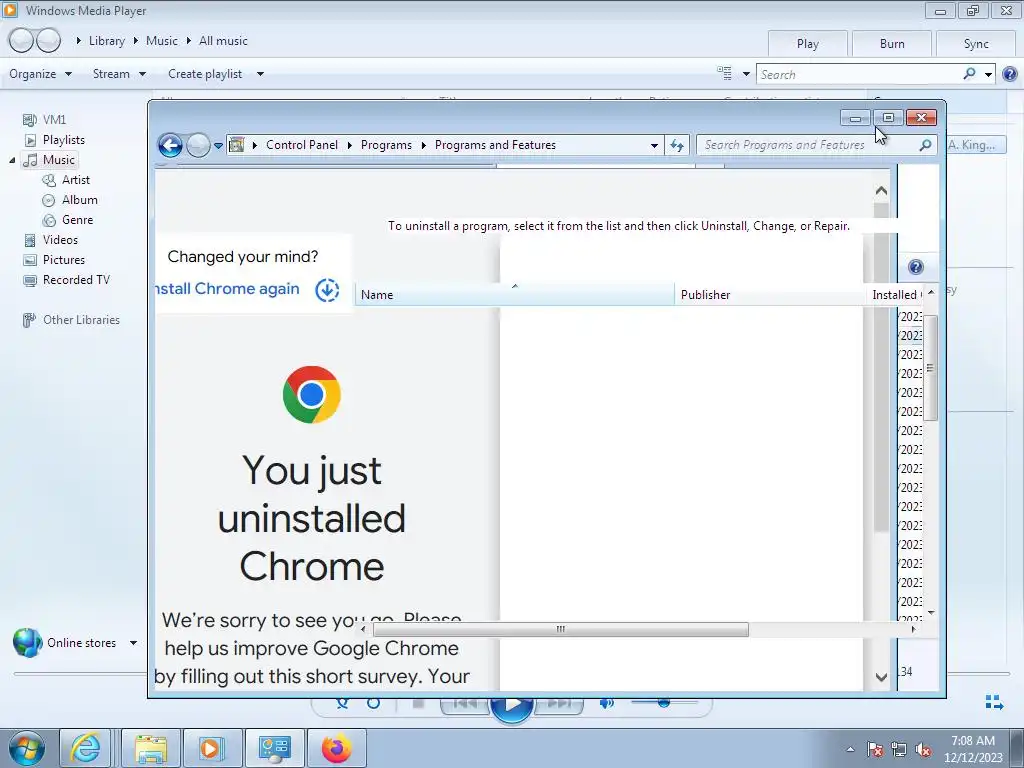Select Playlists in the library tree
The image size is (1024, 768).
click(x=63, y=140)
